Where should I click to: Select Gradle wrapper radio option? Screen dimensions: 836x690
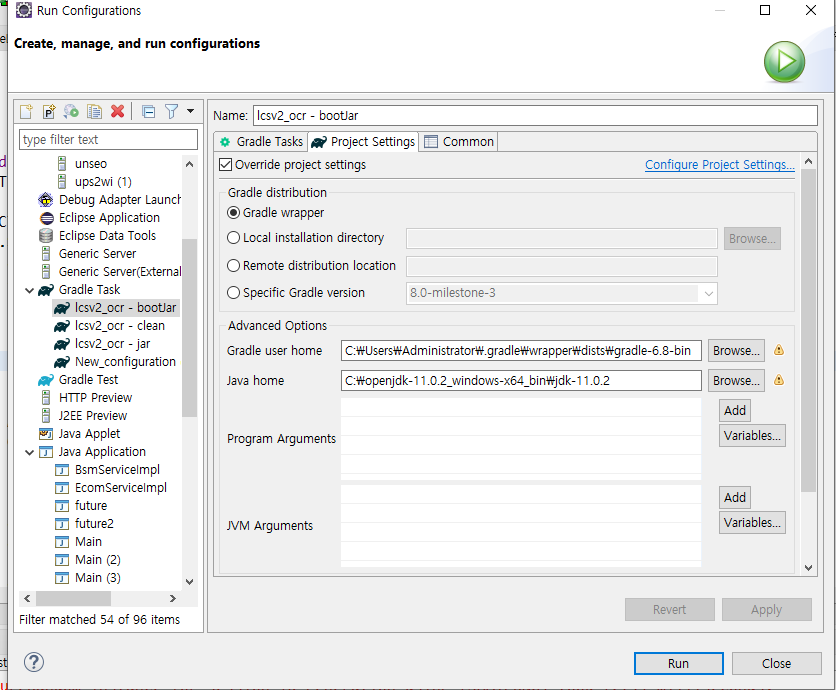(233, 213)
